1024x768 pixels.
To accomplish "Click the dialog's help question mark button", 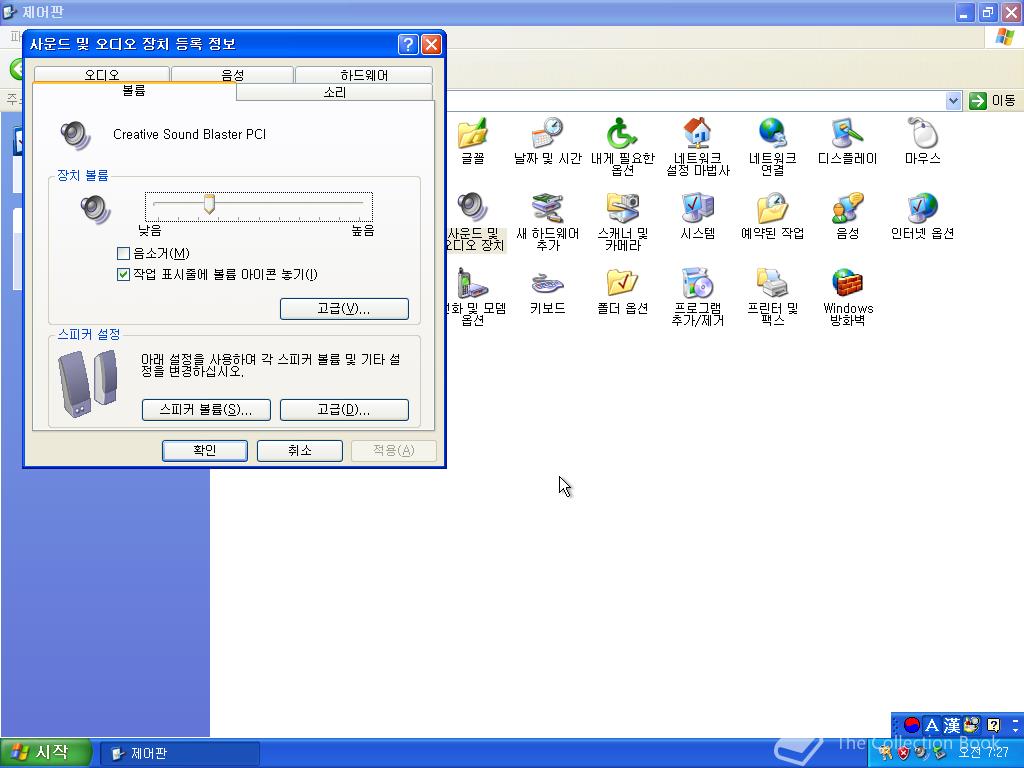I will tap(408, 44).
